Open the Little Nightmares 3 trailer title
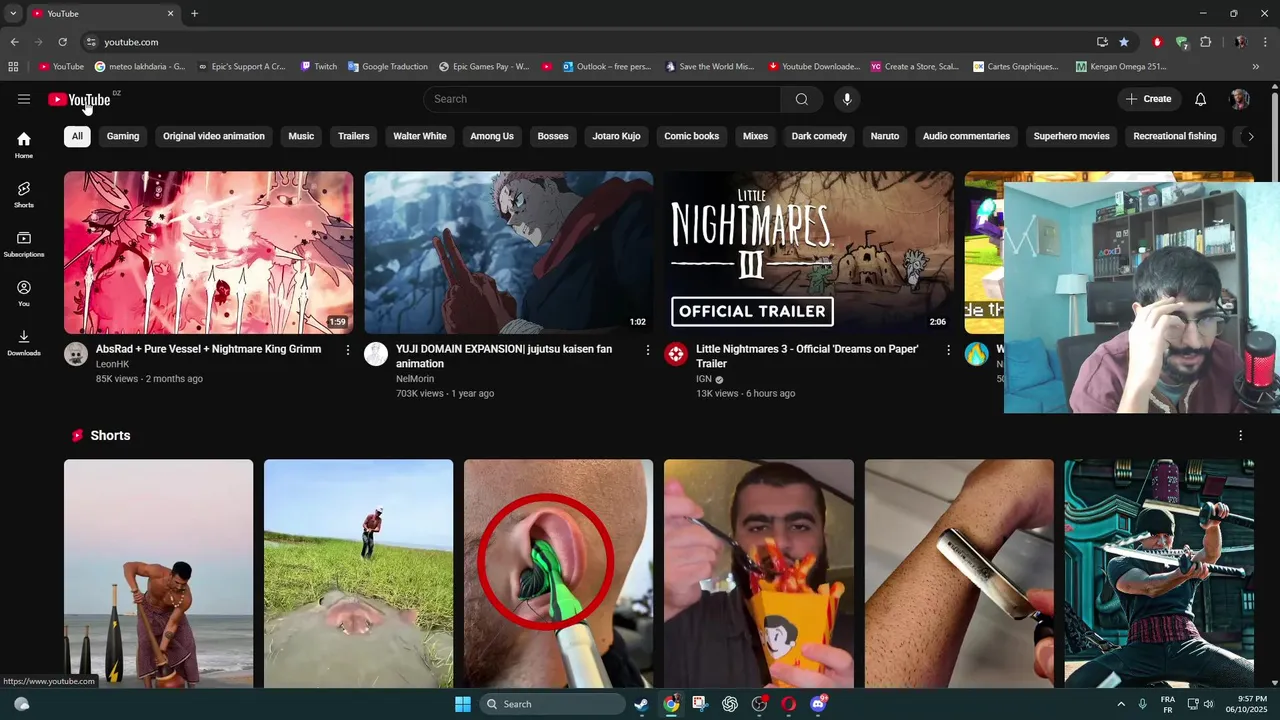This screenshot has height=720, width=1280. 807,356
